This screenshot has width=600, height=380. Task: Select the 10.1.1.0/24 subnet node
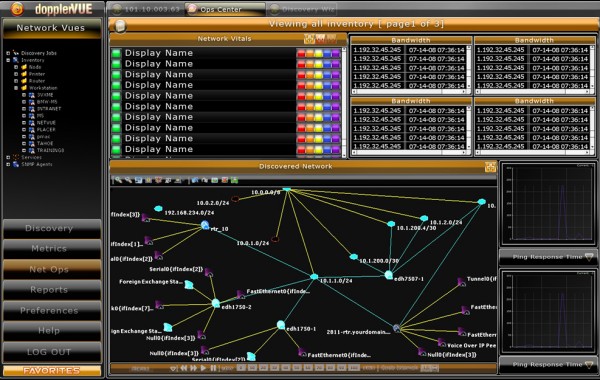pyautogui.click(x=314, y=276)
